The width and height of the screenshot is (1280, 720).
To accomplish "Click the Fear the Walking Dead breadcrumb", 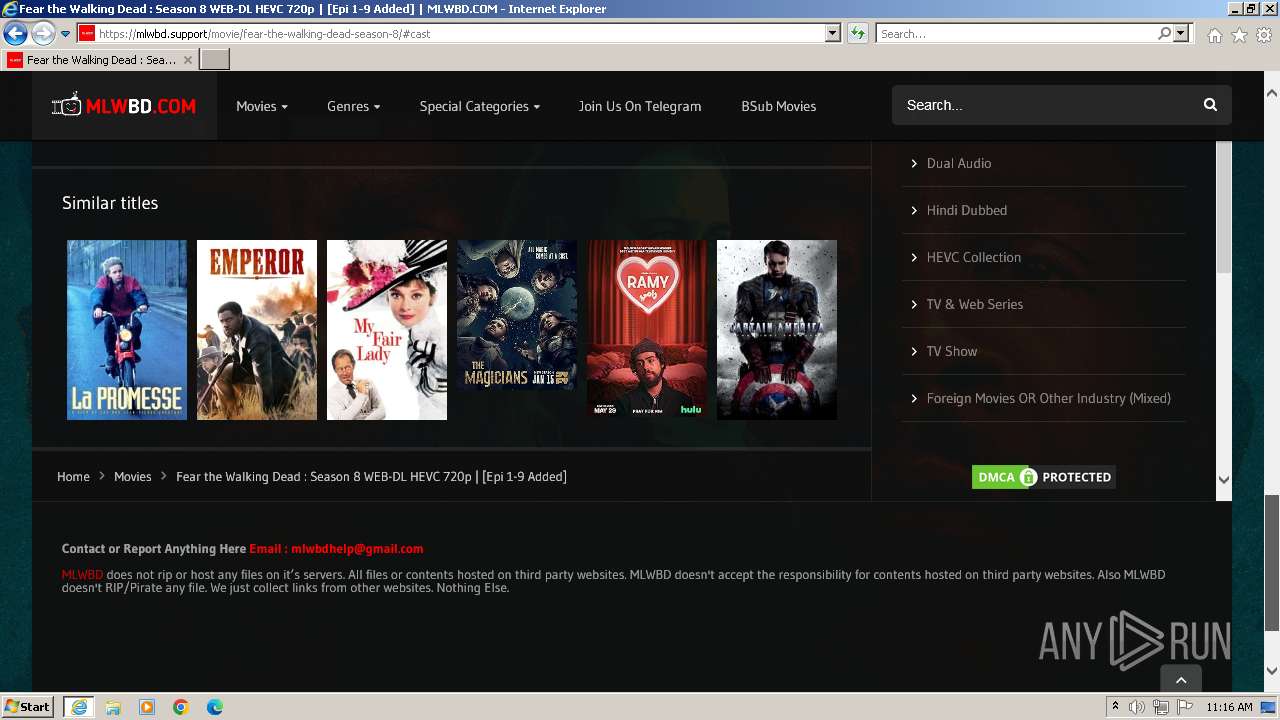I will (x=371, y=477).
